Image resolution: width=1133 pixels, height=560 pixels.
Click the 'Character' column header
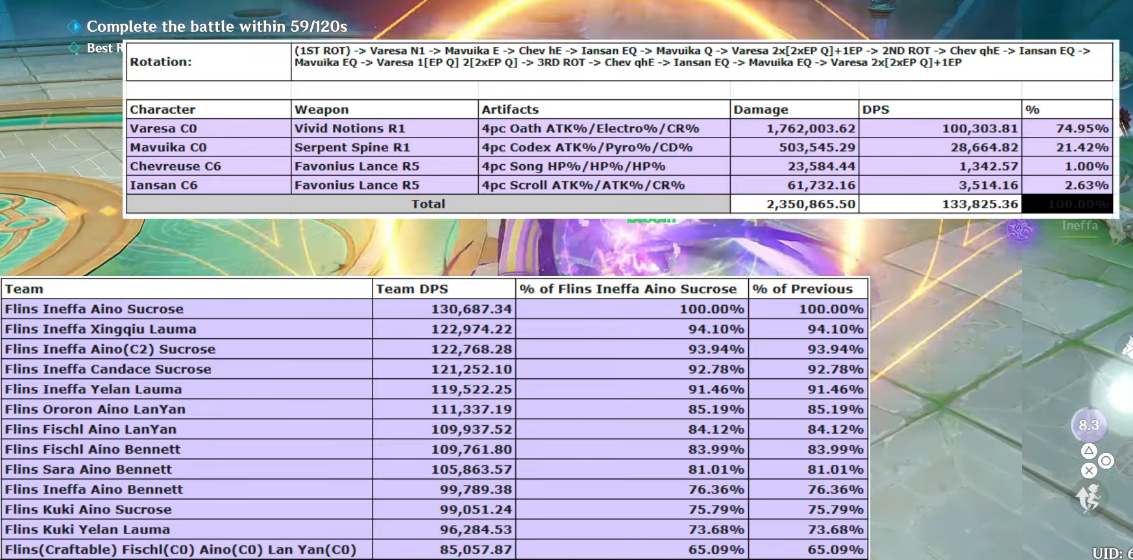(x=209, y=110)
